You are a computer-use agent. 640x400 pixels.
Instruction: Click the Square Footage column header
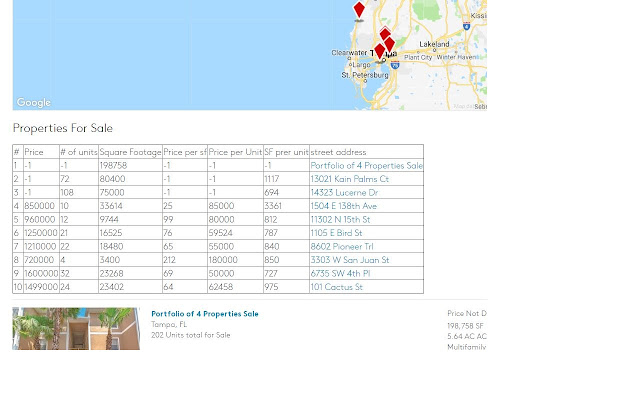click(130, 152)
